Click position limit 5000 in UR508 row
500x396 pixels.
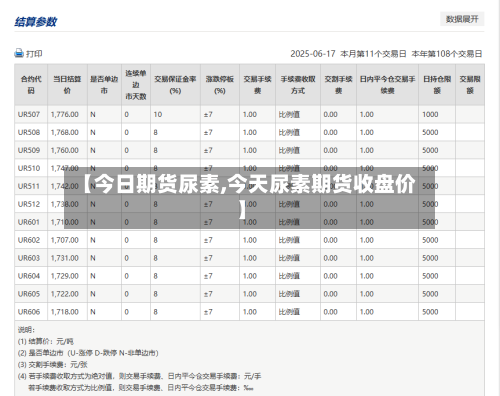(430, 132)
